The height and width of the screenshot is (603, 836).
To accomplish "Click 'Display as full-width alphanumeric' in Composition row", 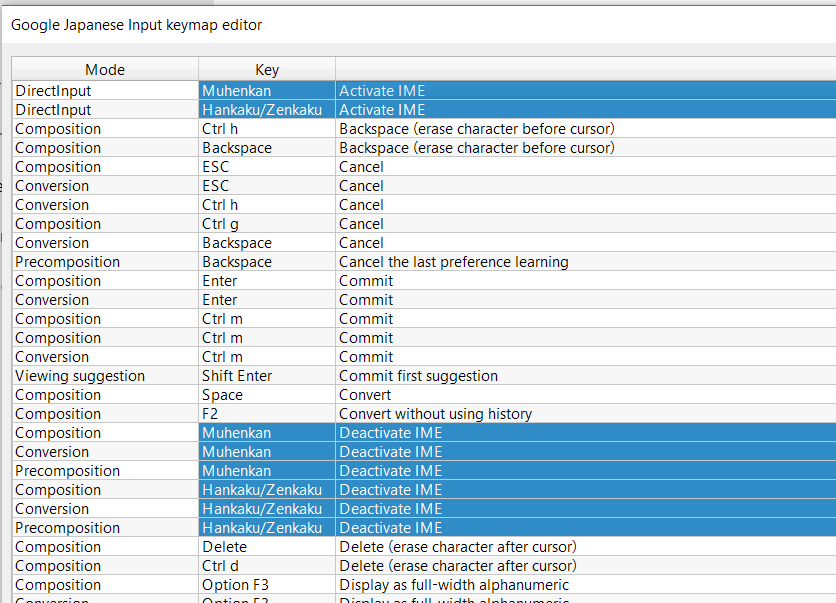I will pos(586,585).
